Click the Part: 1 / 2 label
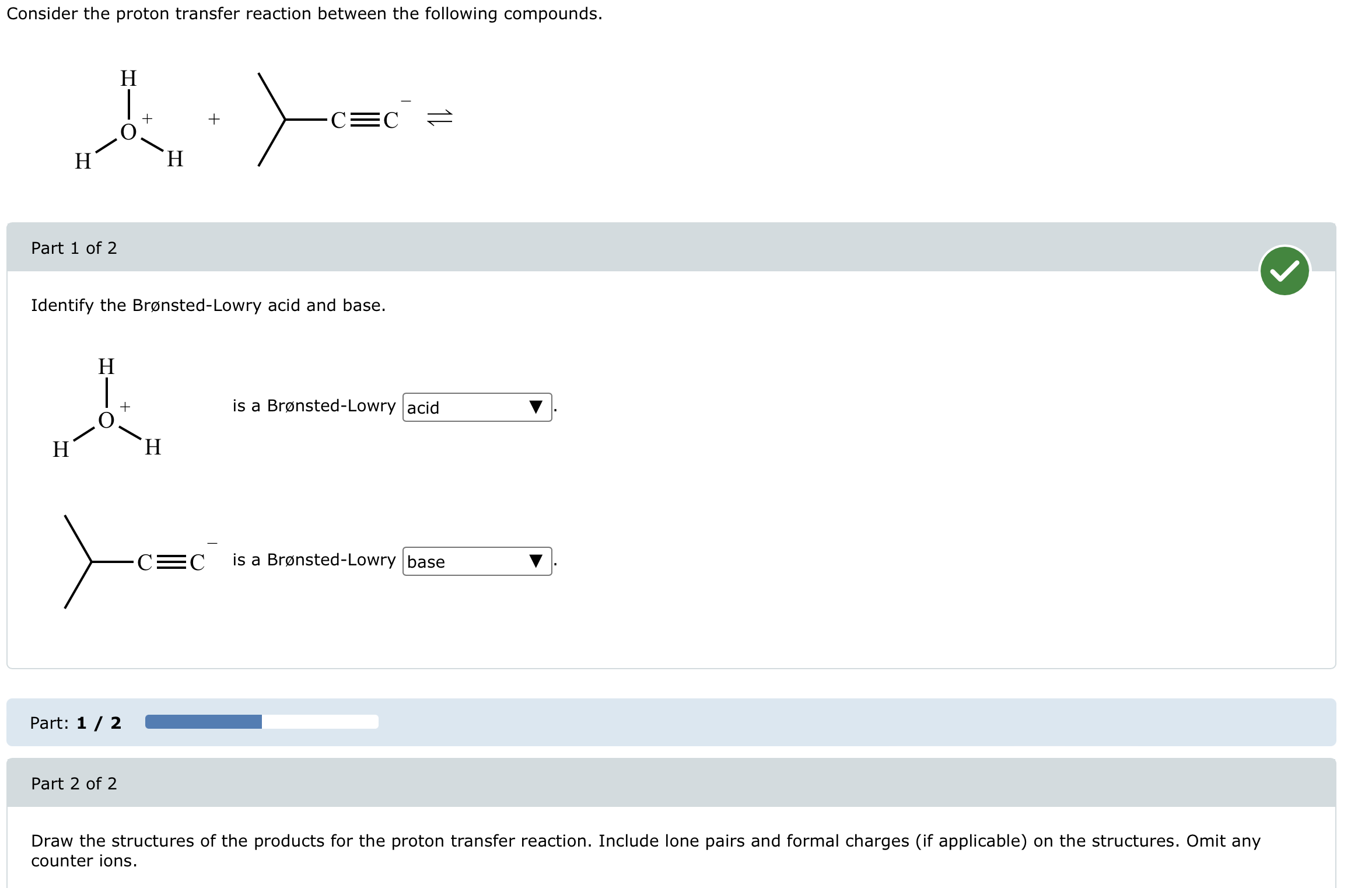Image resolution: width=1372 pixels, height=888 pixels. [x=75, y=722]
